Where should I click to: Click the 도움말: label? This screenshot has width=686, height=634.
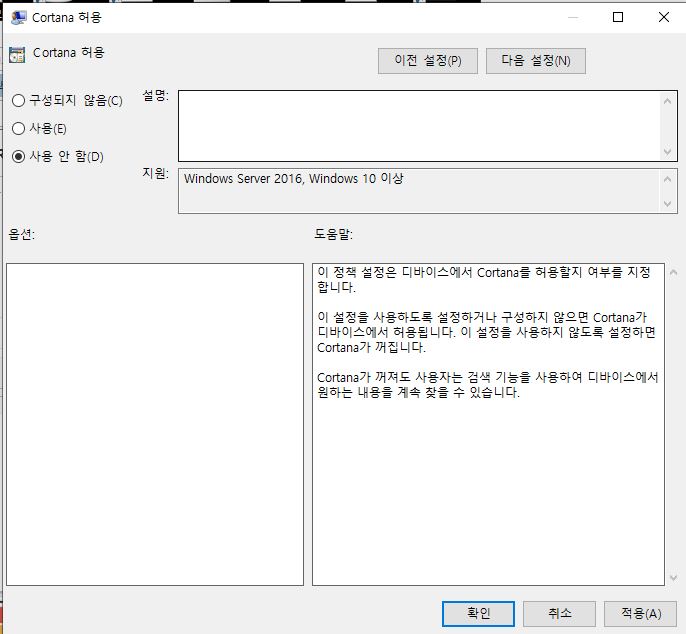click(333, 235)
